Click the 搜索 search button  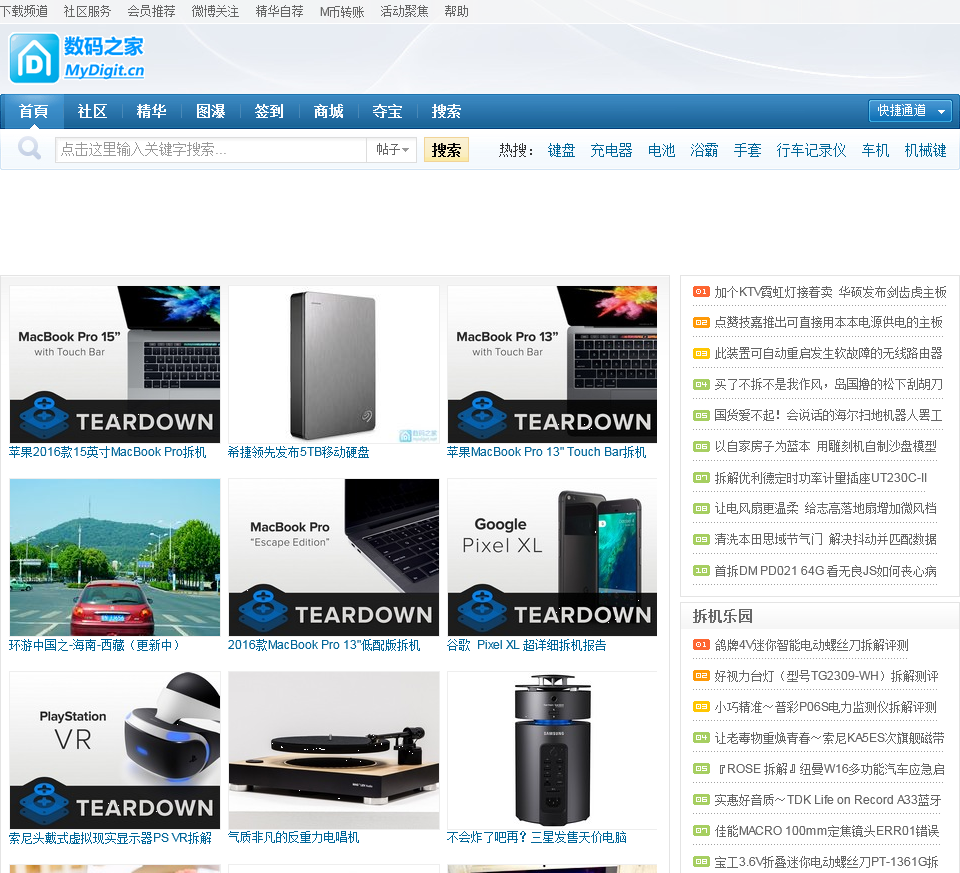click(446, 150)
